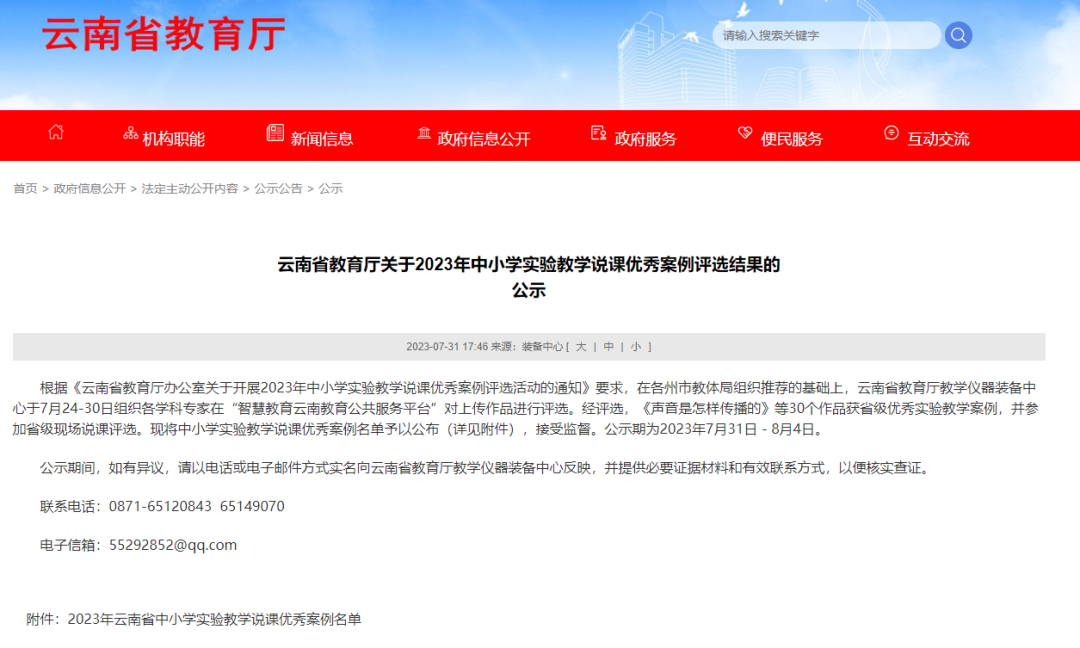
Task: Open the 新闻信息 menu
Action: [x=322, y=139]
